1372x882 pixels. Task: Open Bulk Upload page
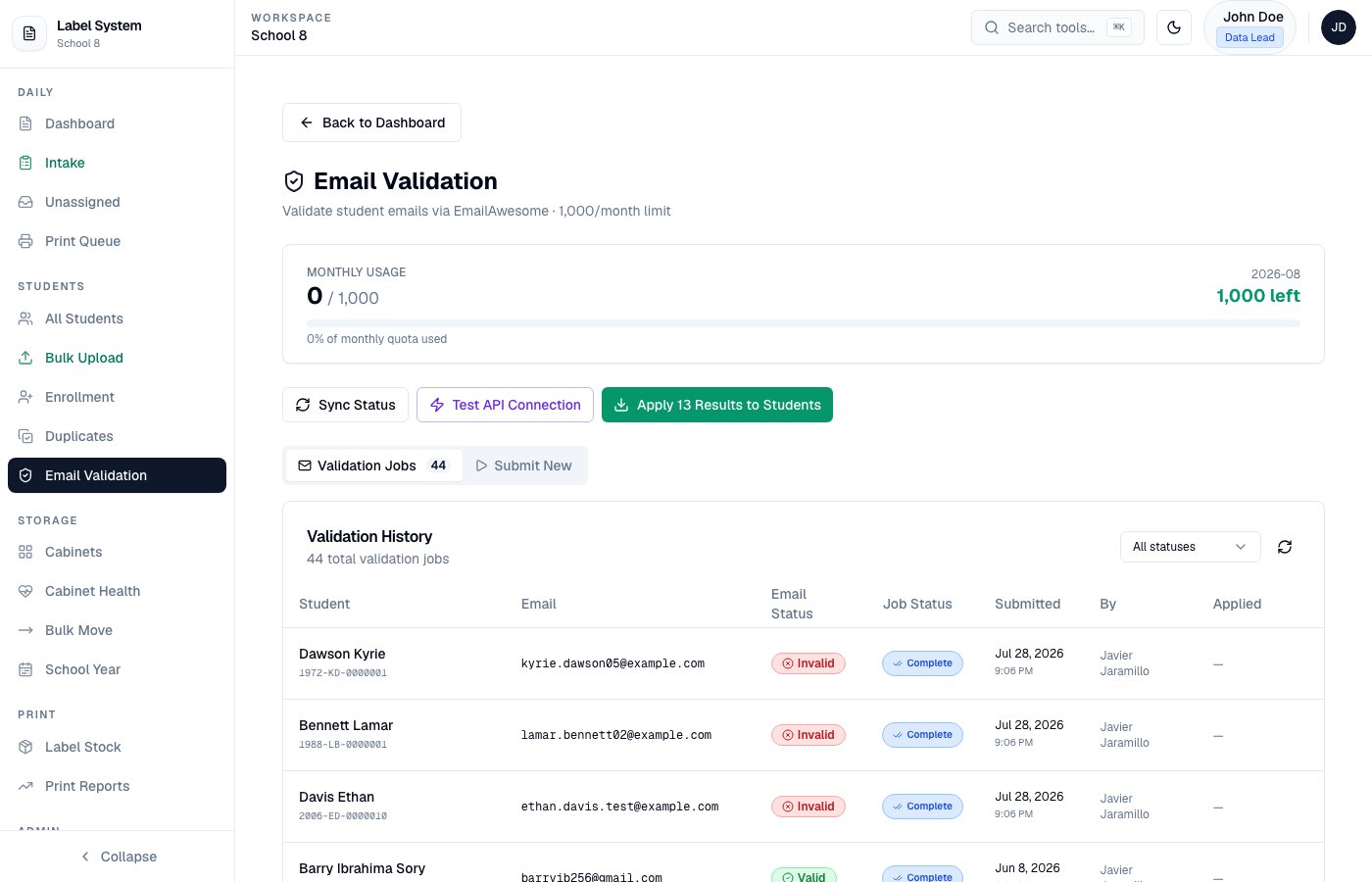[117, 358]
